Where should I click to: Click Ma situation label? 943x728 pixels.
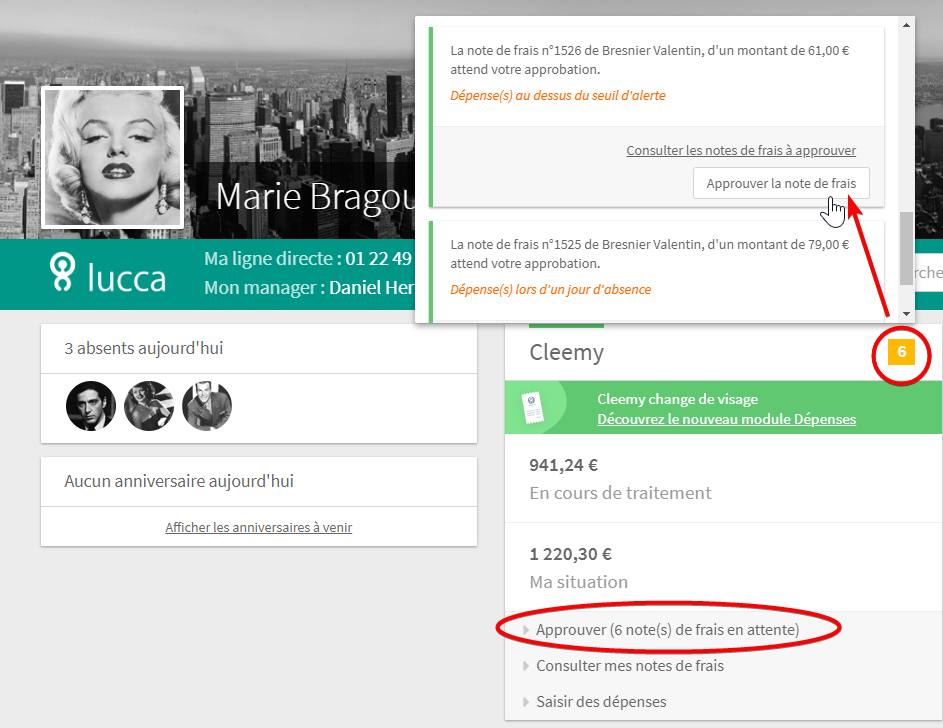click(579, 582)
